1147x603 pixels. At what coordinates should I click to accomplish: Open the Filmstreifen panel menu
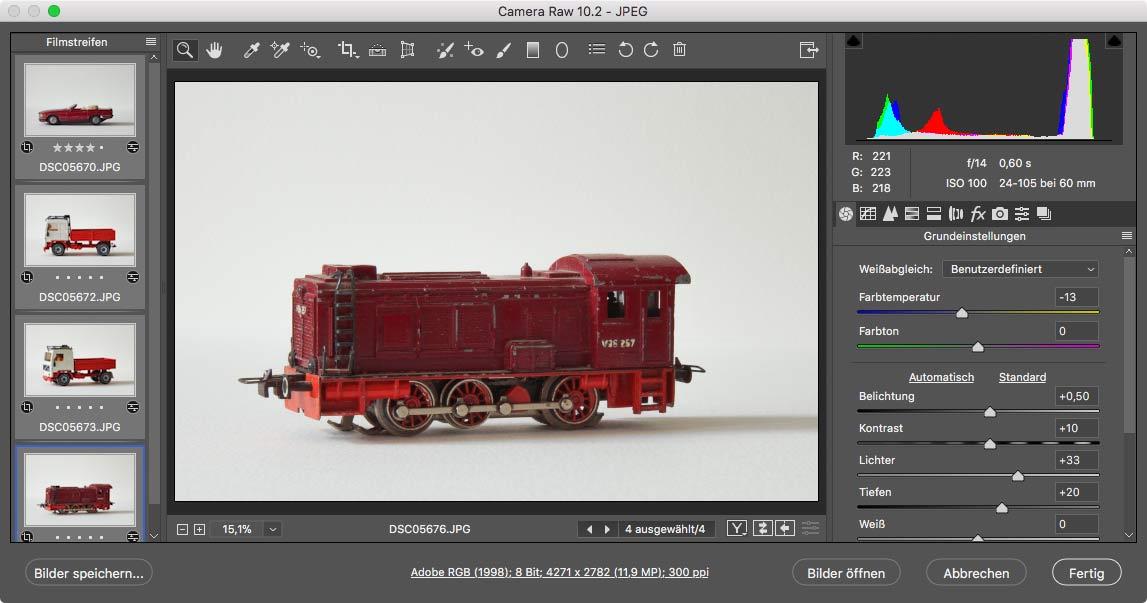151,42
